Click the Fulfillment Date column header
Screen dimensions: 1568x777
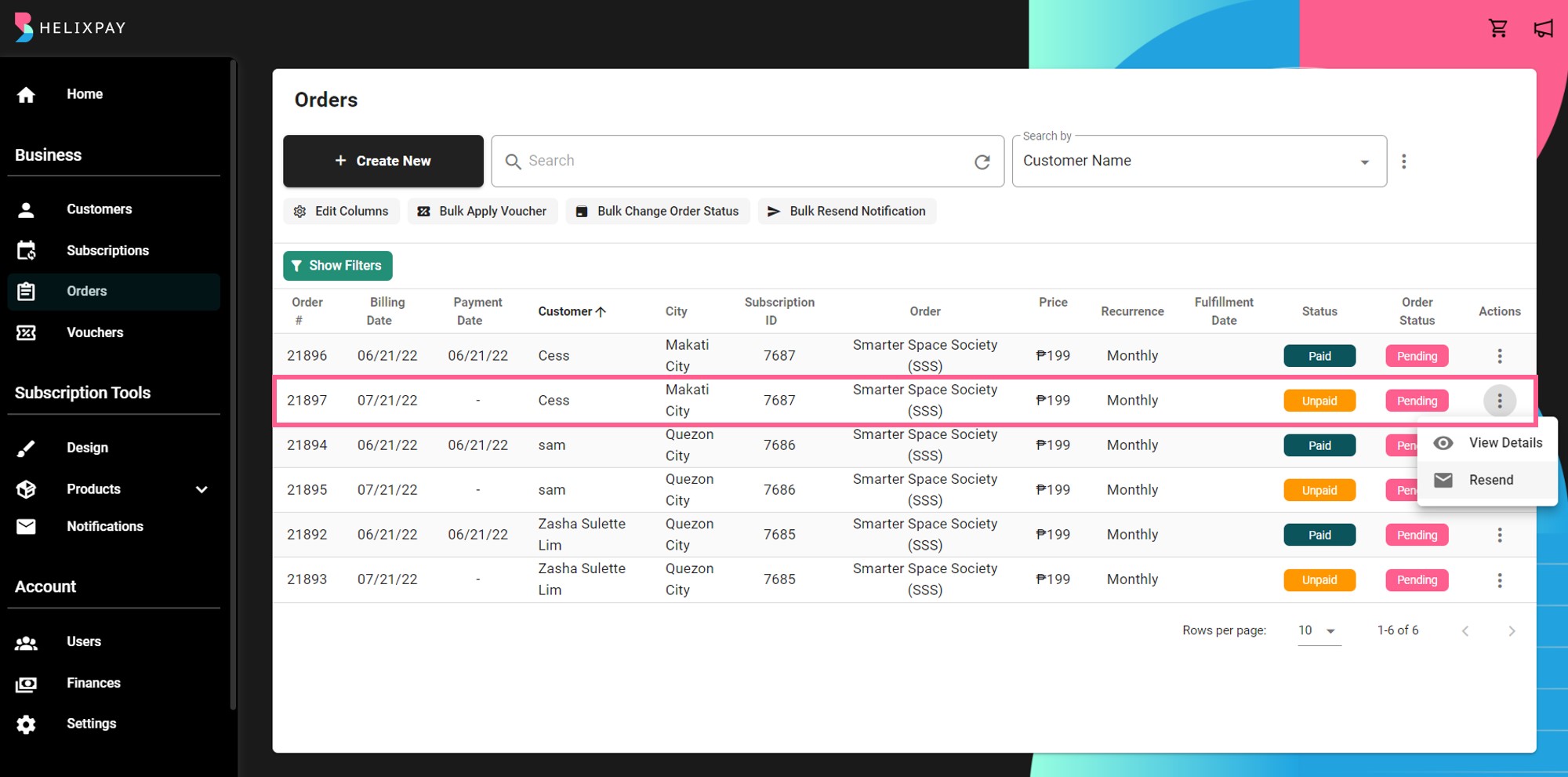1223,311
